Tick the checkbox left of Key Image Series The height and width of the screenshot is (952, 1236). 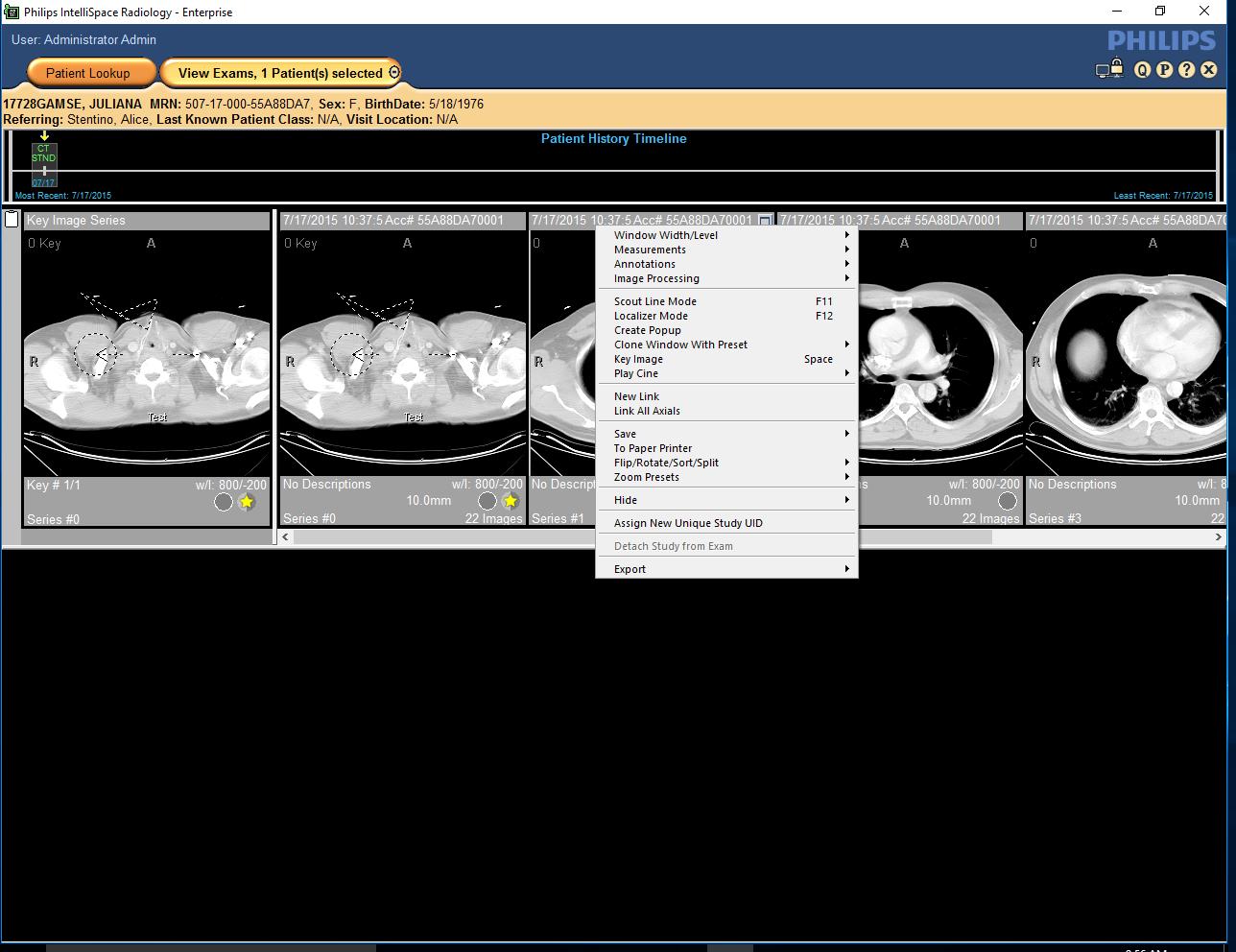pyautogui.click(x=12, y=220)
